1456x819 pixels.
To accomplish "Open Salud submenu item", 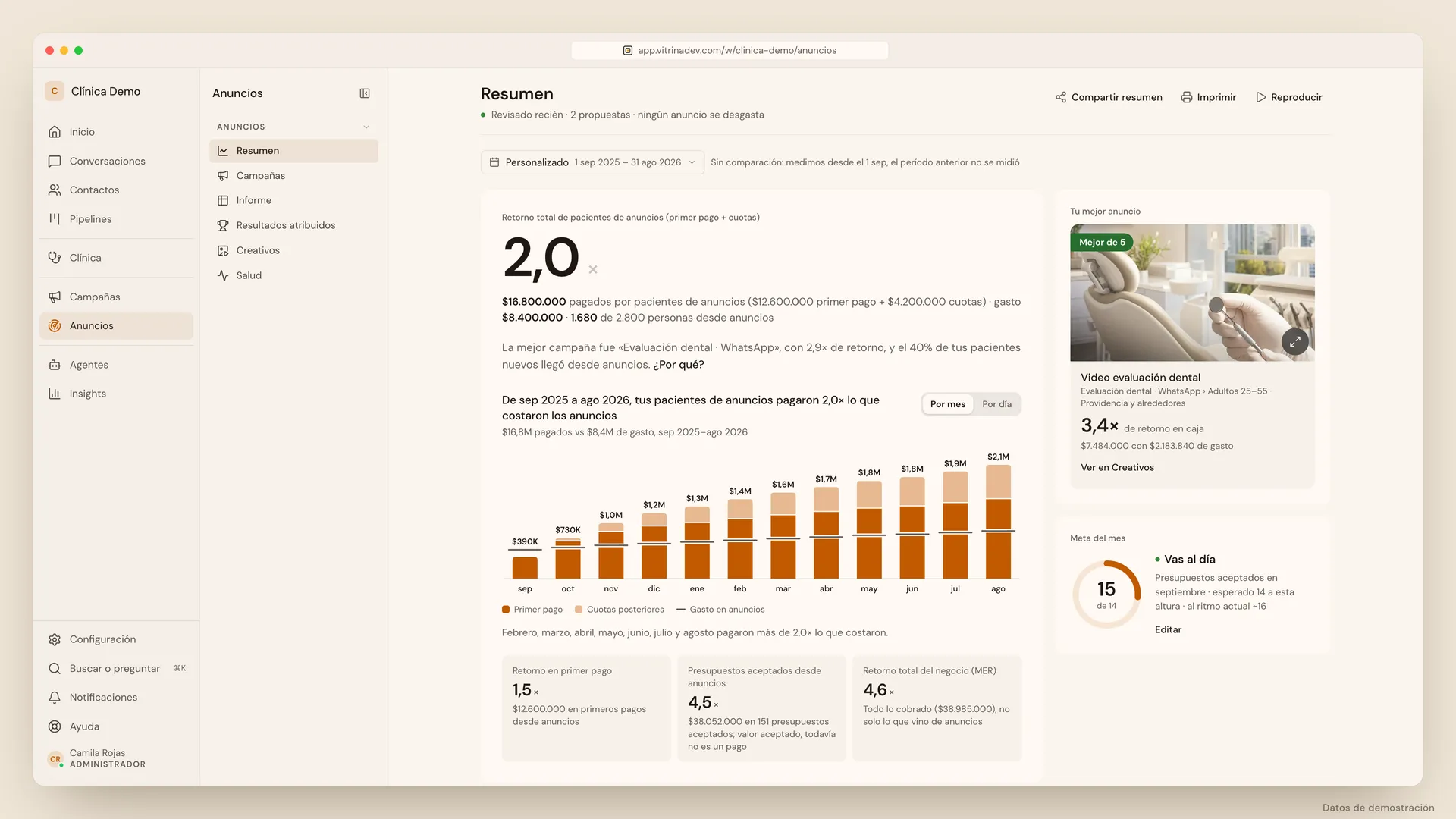I will (x=293, y=275).
